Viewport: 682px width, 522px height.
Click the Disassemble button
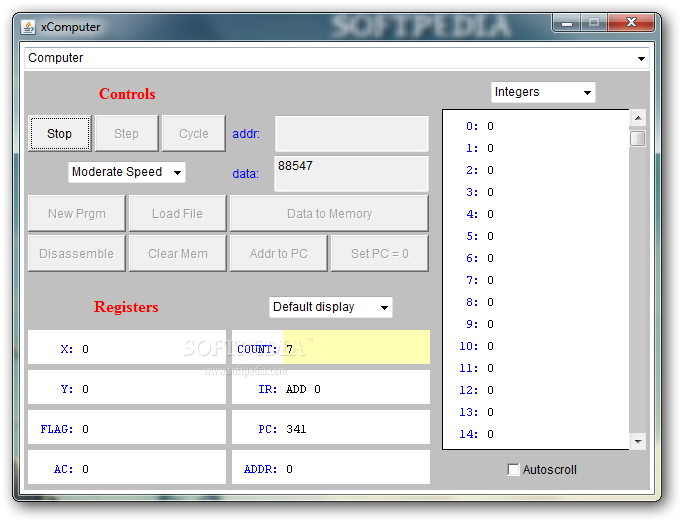click(x=77, y=254)
